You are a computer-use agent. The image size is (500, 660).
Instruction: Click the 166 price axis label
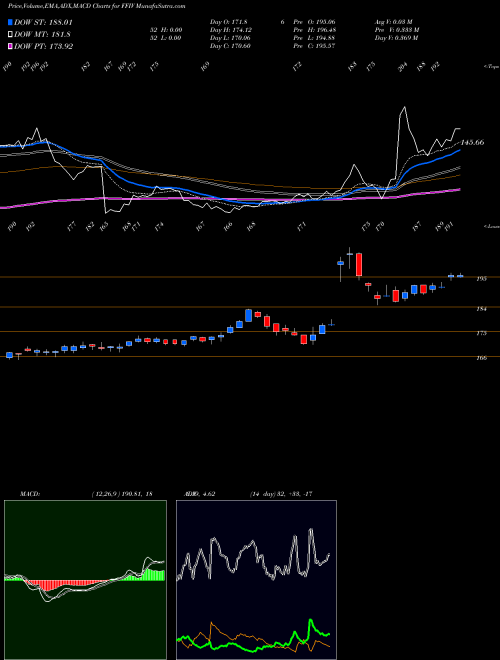point(482,358)
